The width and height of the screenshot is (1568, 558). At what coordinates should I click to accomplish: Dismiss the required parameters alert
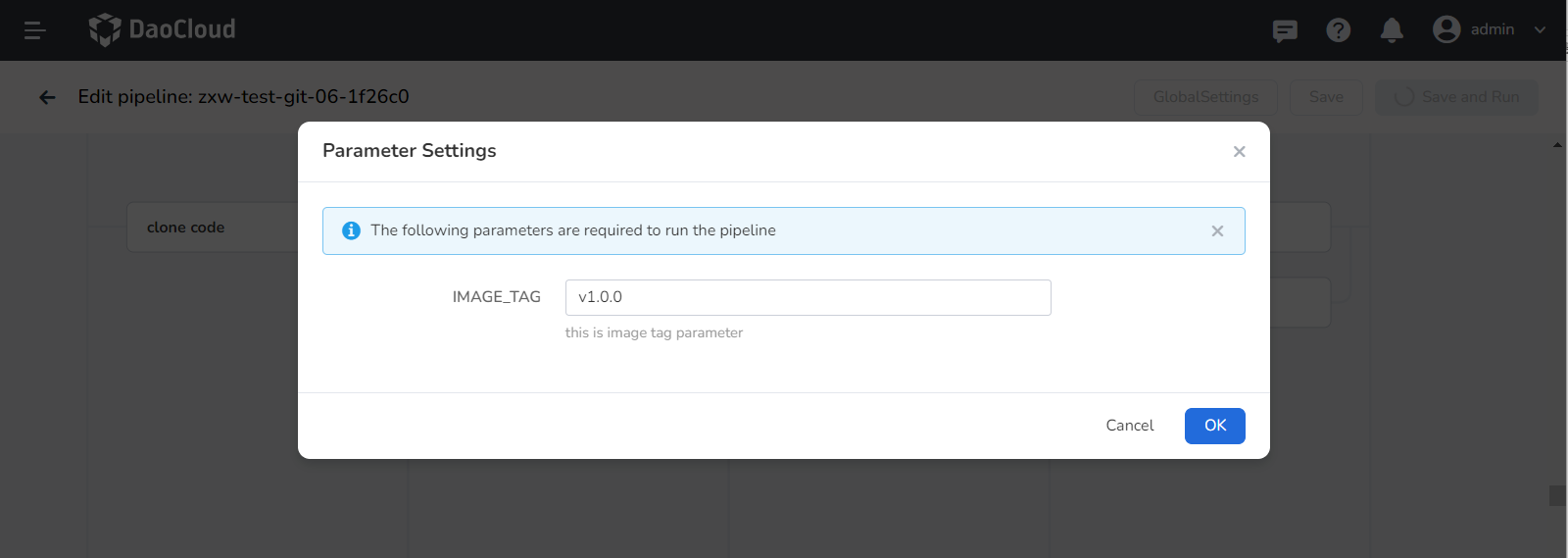[x=1217, y=230]
